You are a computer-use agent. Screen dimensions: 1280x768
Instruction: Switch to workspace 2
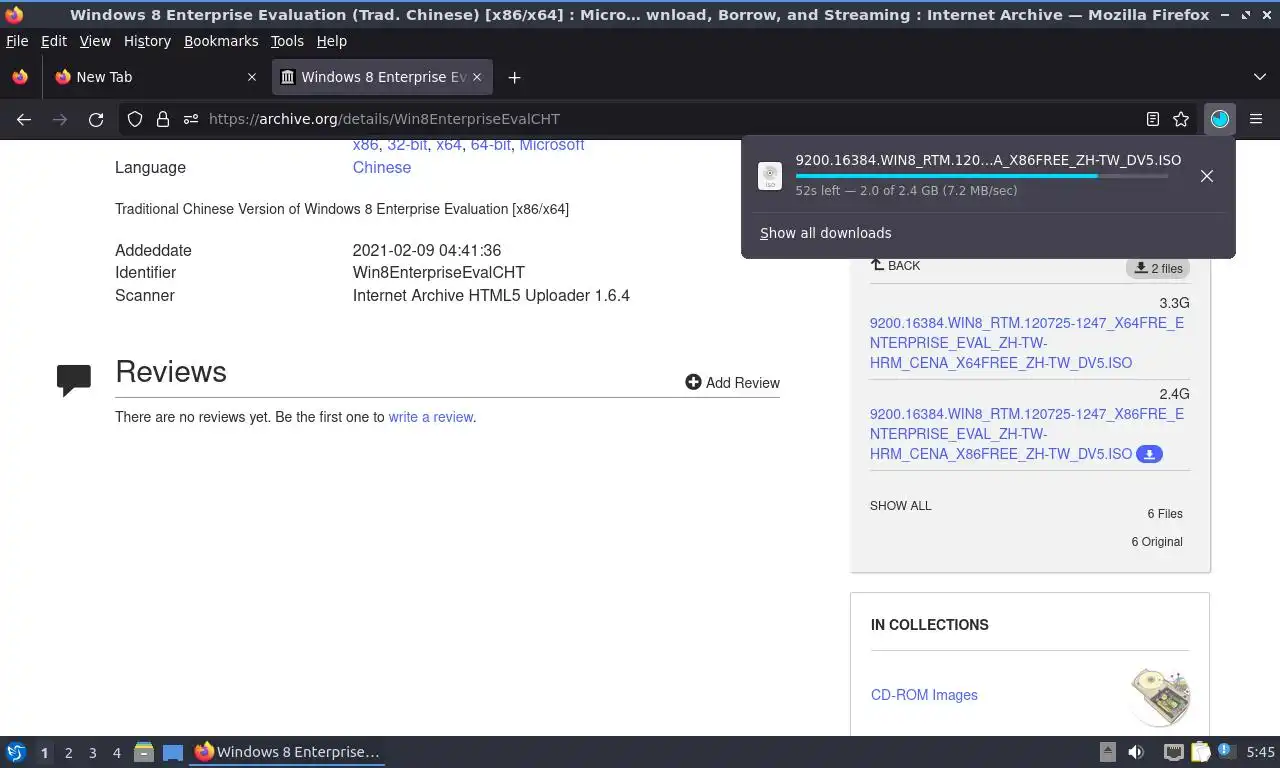(68, 752)
